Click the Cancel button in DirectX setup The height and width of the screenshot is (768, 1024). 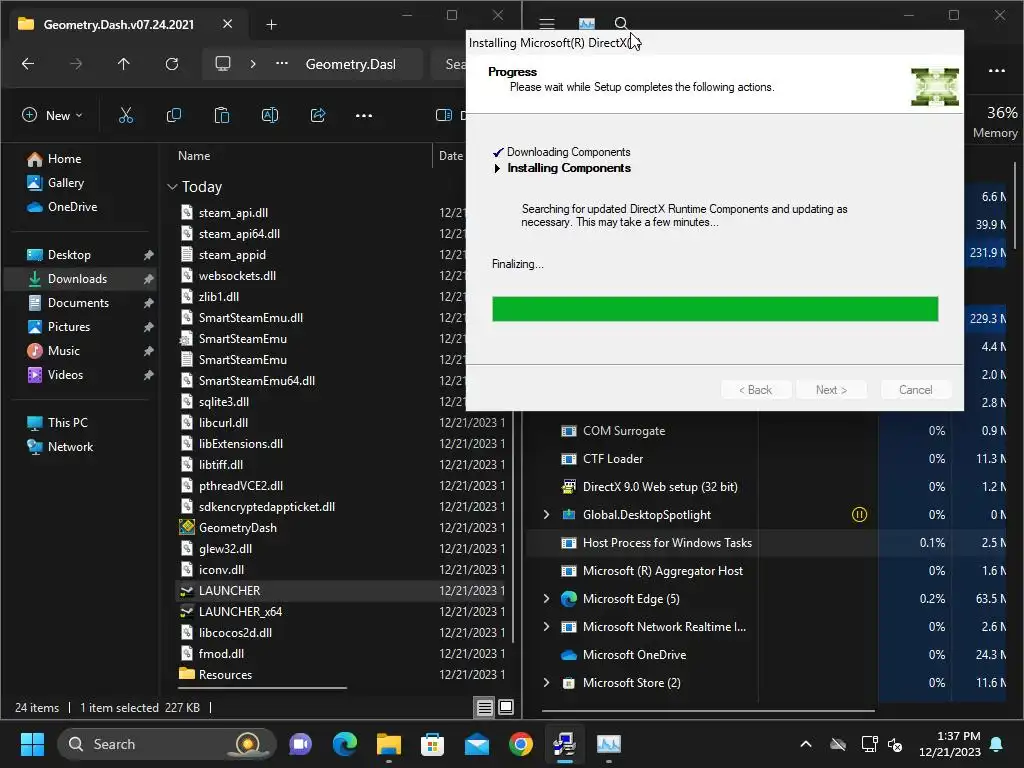916,390
